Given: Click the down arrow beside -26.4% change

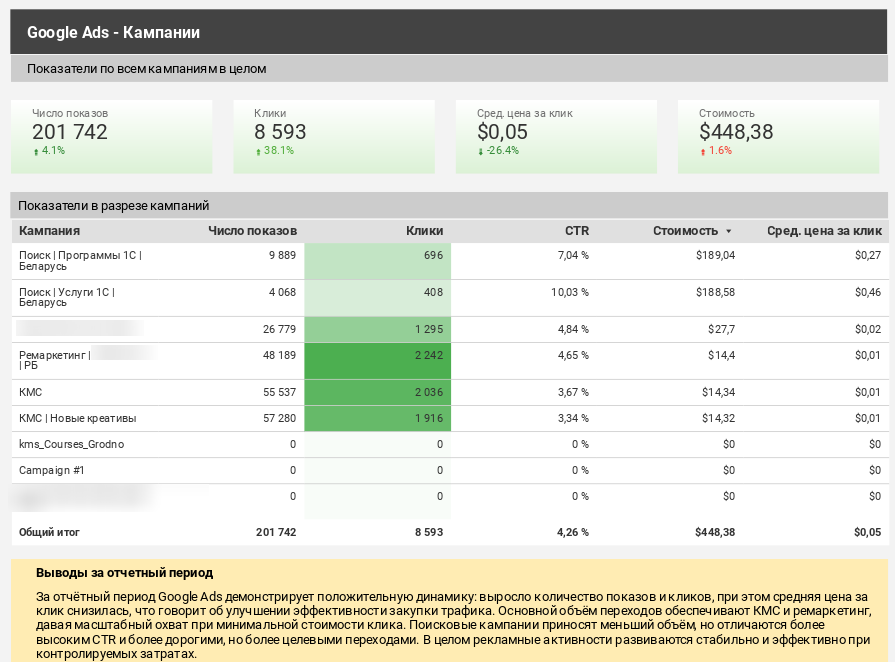Looking at the screenshot, I should pos(480,151).
